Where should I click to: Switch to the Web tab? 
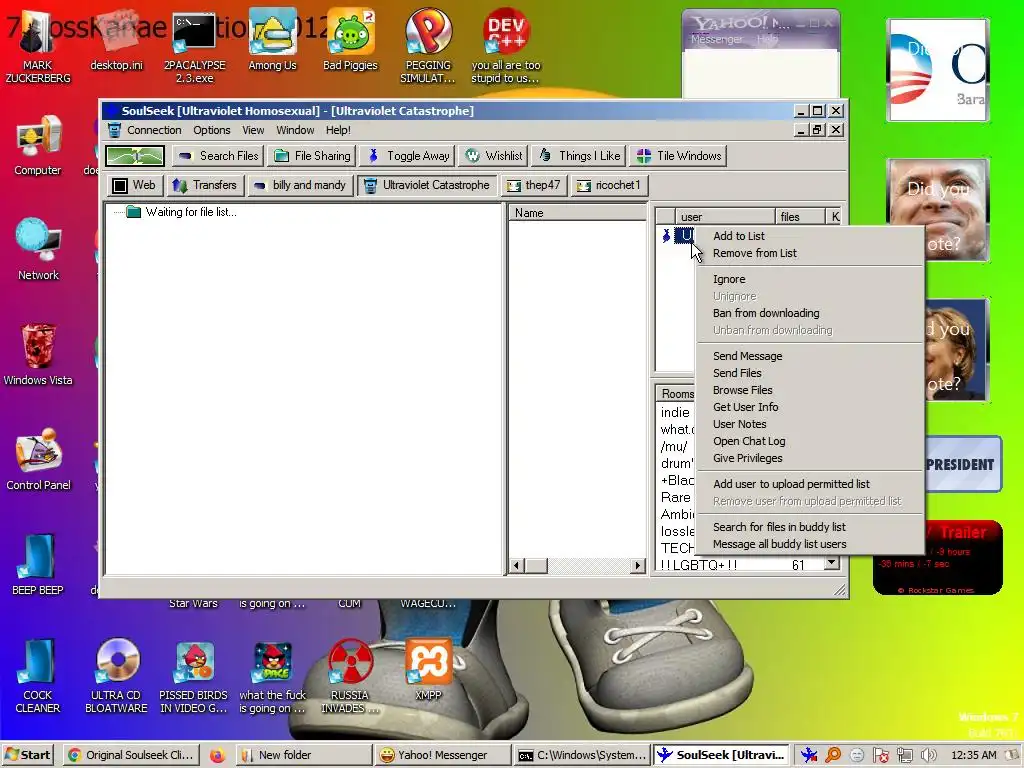pos(135,185)
